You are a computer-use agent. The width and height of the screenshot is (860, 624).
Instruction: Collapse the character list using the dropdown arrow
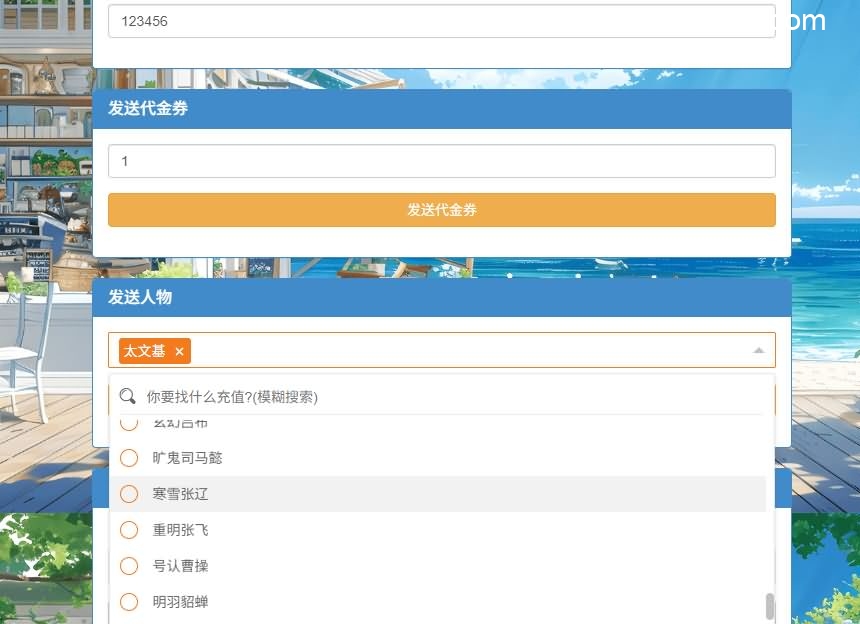pos(758,350)
